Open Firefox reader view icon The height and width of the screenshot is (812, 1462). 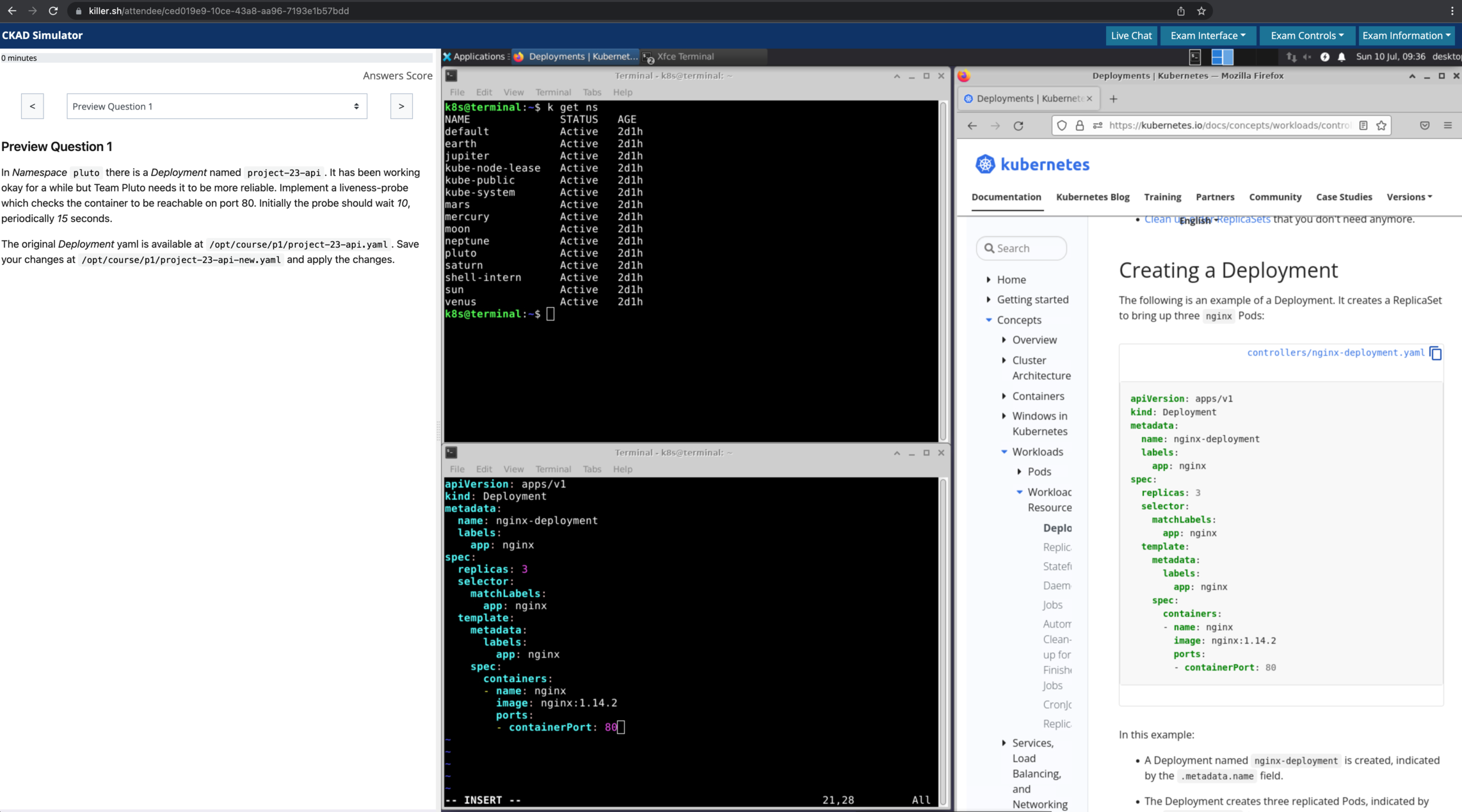point(1363,126)
